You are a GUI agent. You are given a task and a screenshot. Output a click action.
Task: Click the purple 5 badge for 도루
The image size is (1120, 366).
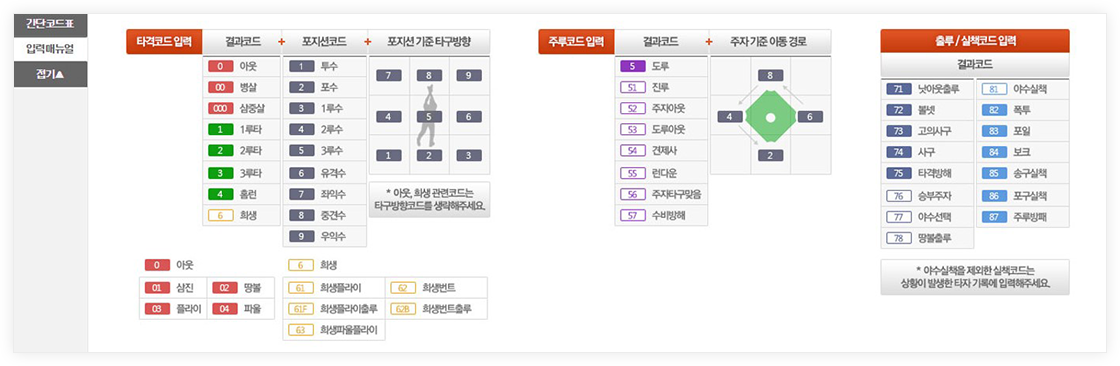(633, 66)
